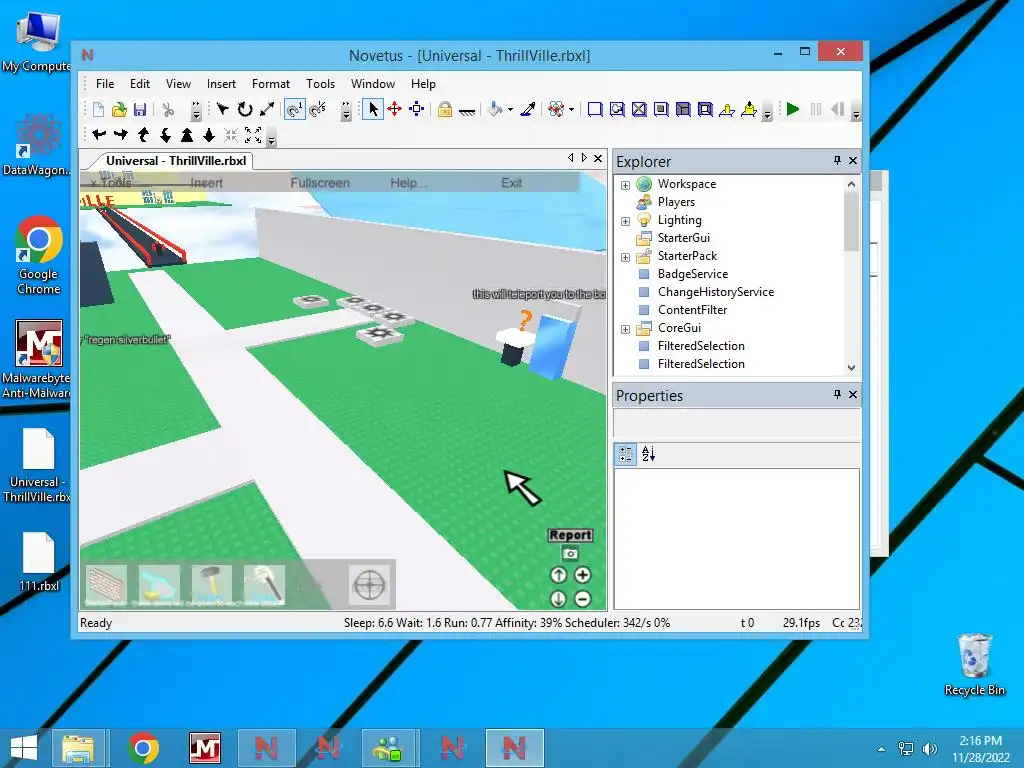Viewport: 1024px width, 768px height.
Task: Select StarterGui in the Explorer
Action: click(x=683, y=238)
